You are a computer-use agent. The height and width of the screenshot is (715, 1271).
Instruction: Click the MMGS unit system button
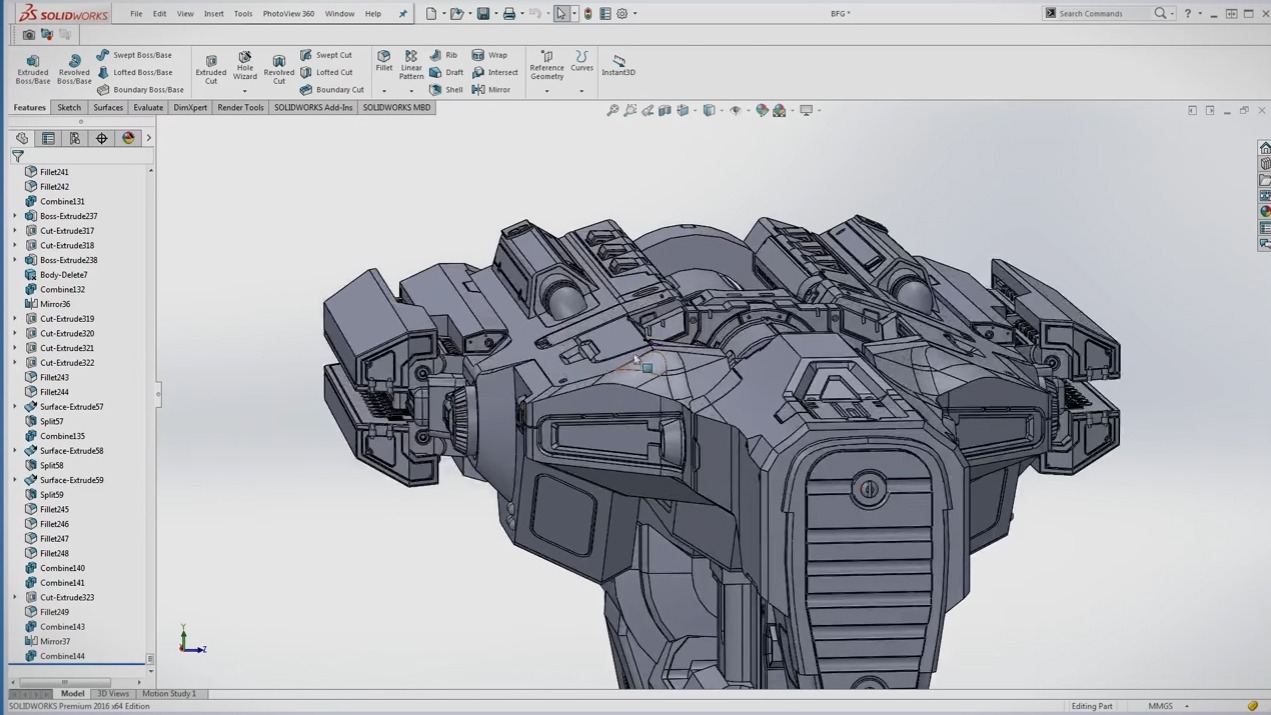point(1161,706)
